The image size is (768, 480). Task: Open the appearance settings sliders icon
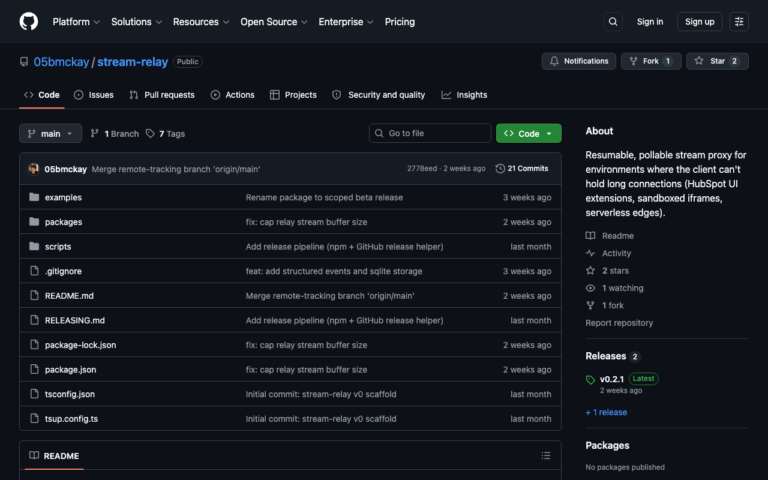click(739, 22)
